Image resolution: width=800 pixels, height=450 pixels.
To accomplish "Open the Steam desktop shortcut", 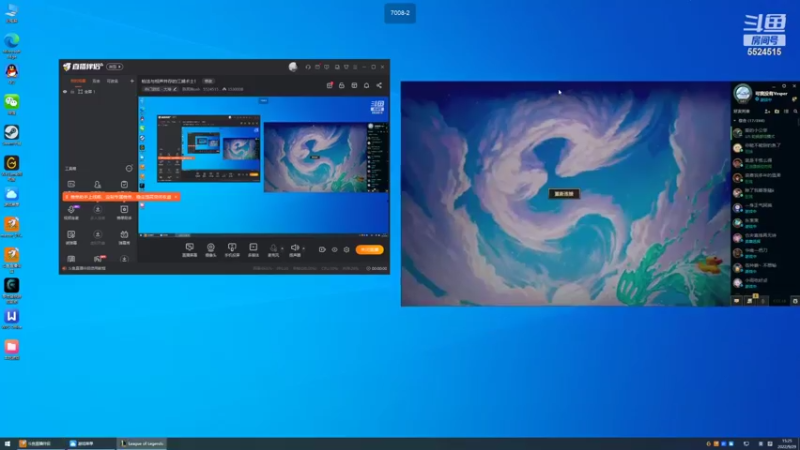I will pyautogui.click(x=12, y=135).
